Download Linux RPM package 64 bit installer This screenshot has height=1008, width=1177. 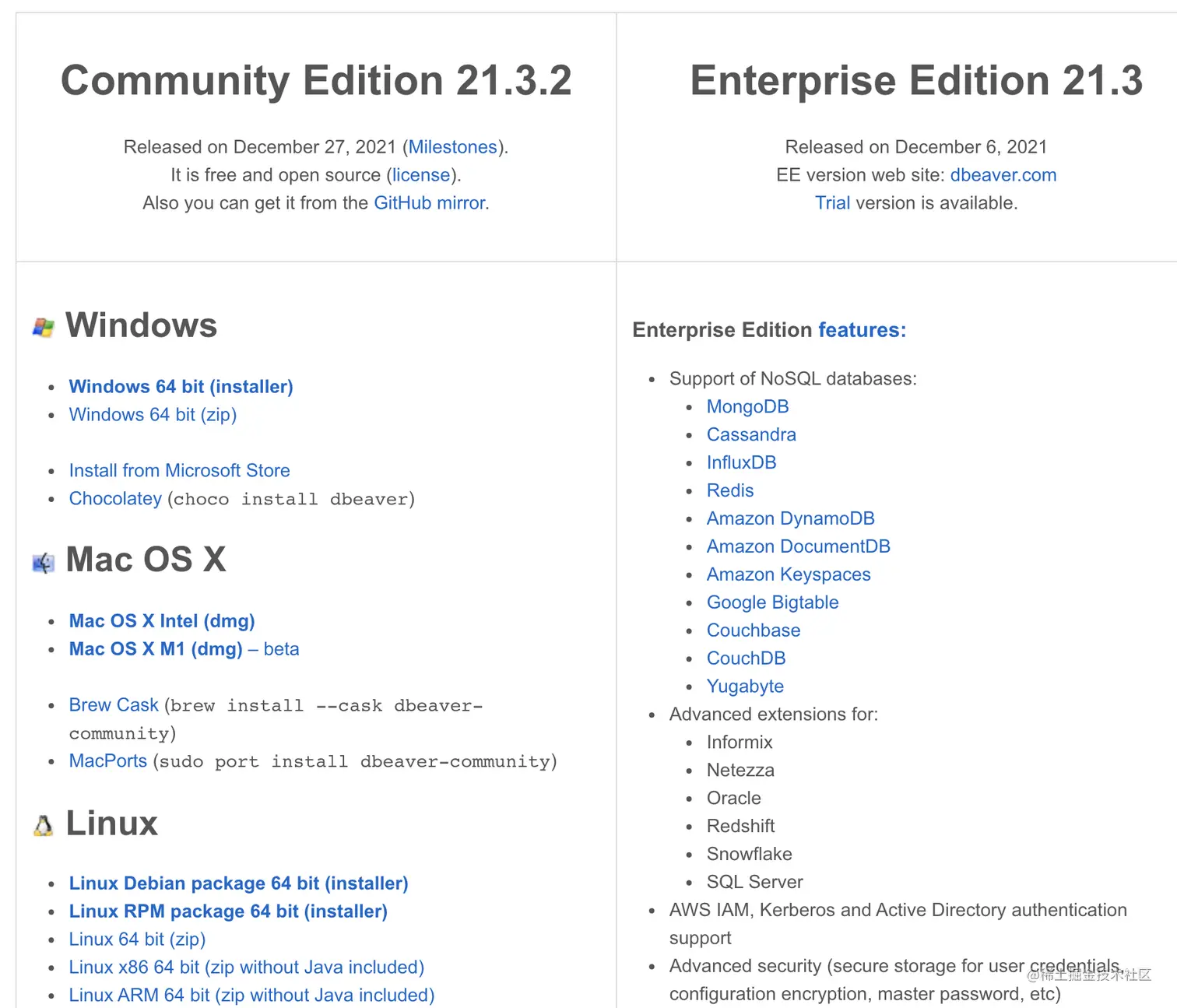(x=228, y=911)
